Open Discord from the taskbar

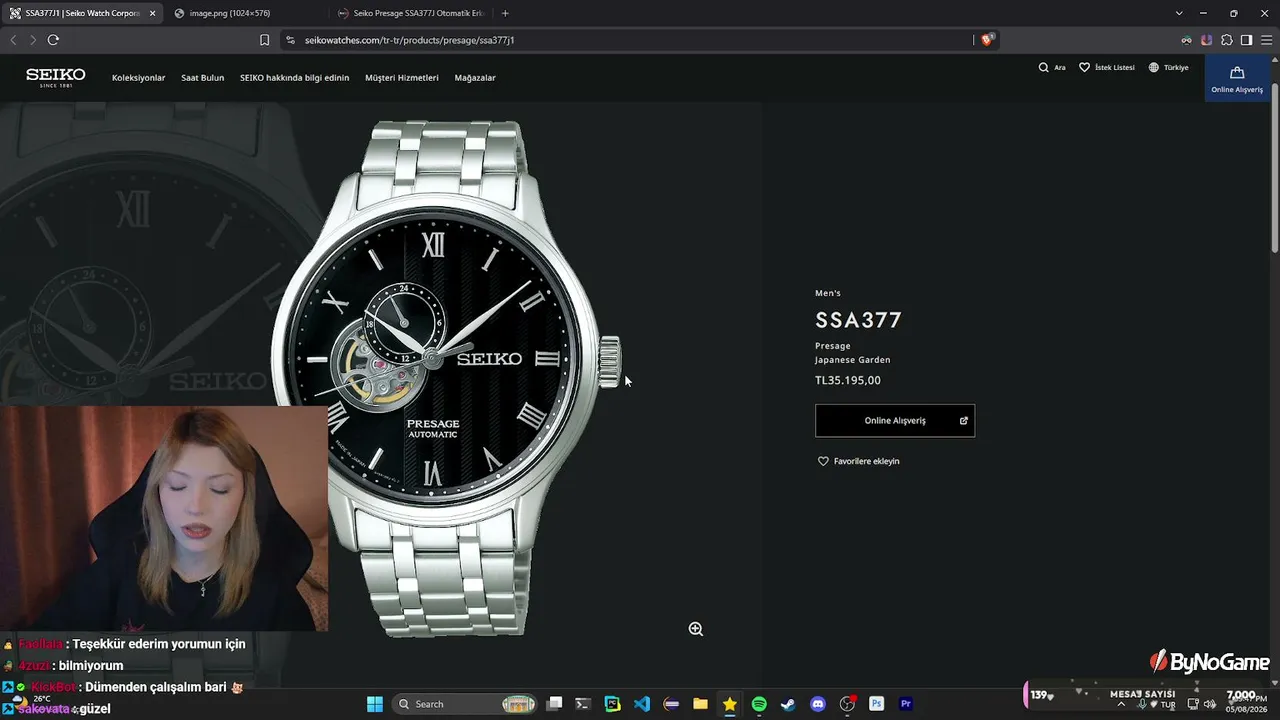point(818,704)
